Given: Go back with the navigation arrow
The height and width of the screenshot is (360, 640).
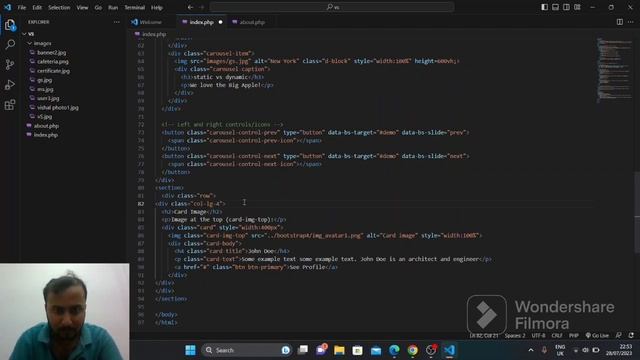Looking at the screenshot, I should 191,7.
